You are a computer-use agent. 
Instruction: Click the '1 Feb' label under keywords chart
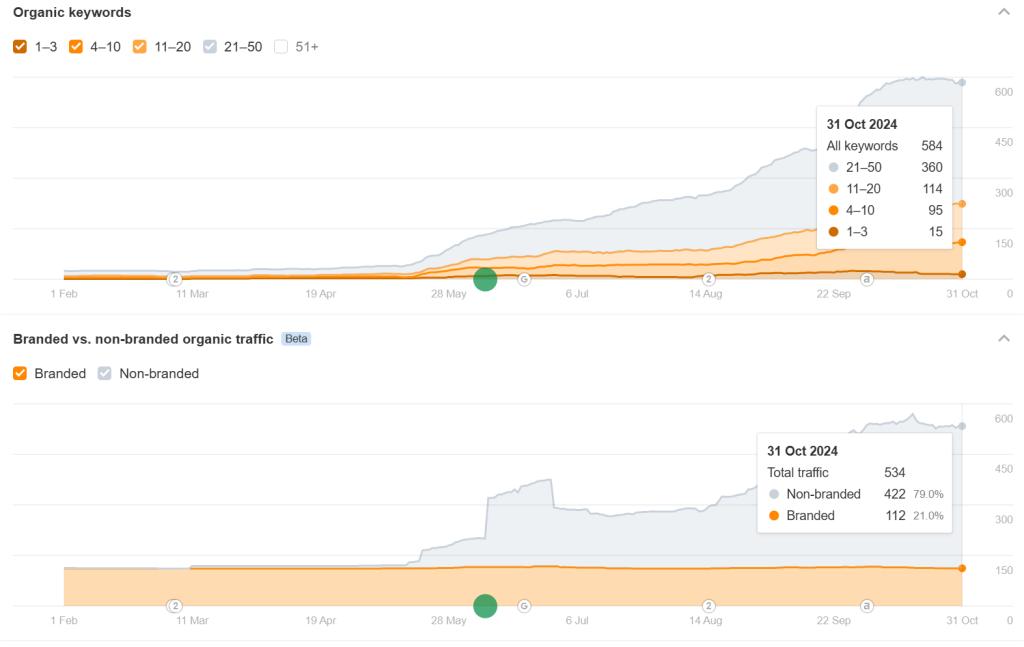(64, 294)
